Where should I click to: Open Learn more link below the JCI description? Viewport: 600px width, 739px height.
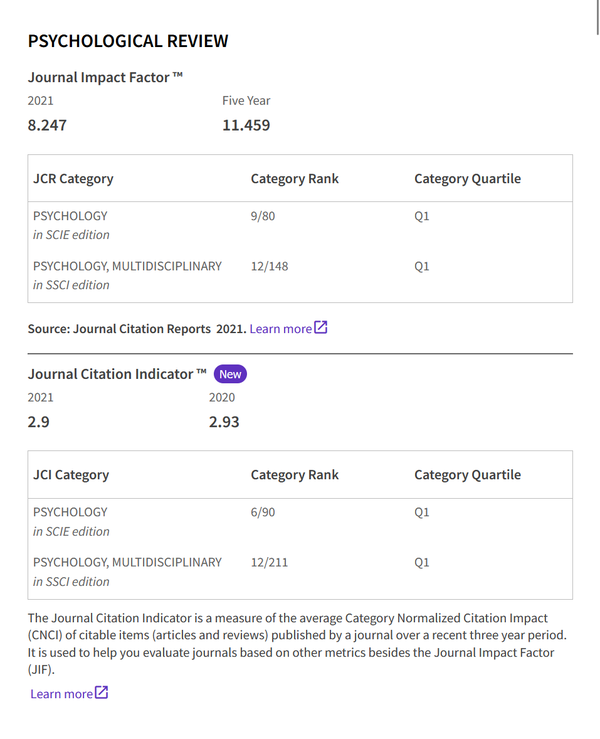click(x=61, y=693)
